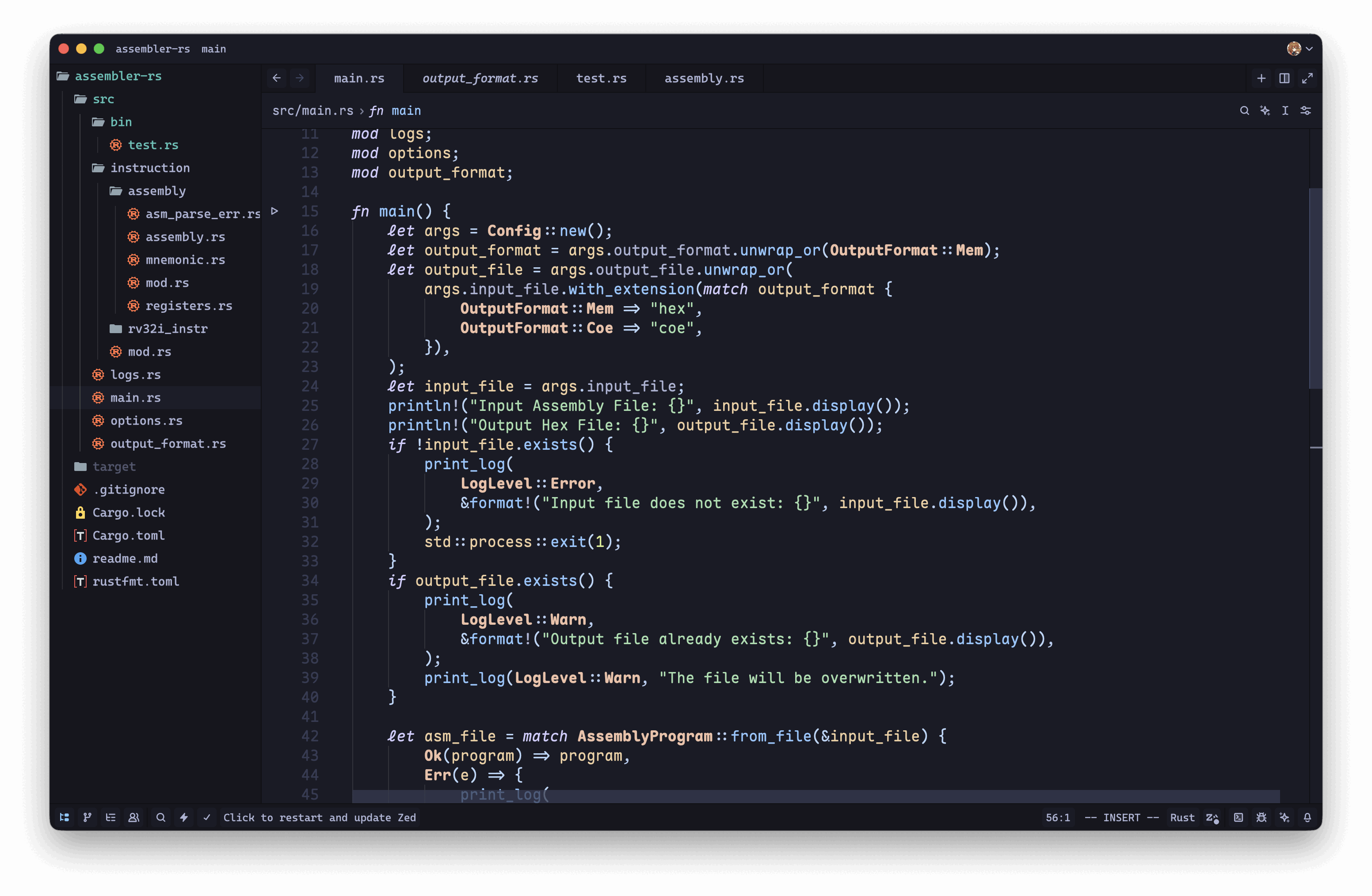Click the Zed edit prediction icon
The height and width of the screenshot is (896, 1372).
click(x=1212, y=818)
